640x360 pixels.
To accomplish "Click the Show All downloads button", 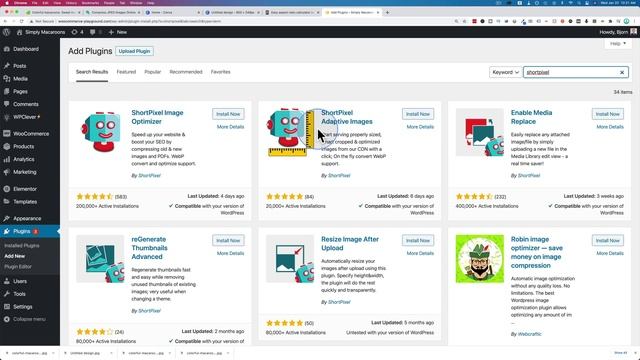I will pos(620,353).
